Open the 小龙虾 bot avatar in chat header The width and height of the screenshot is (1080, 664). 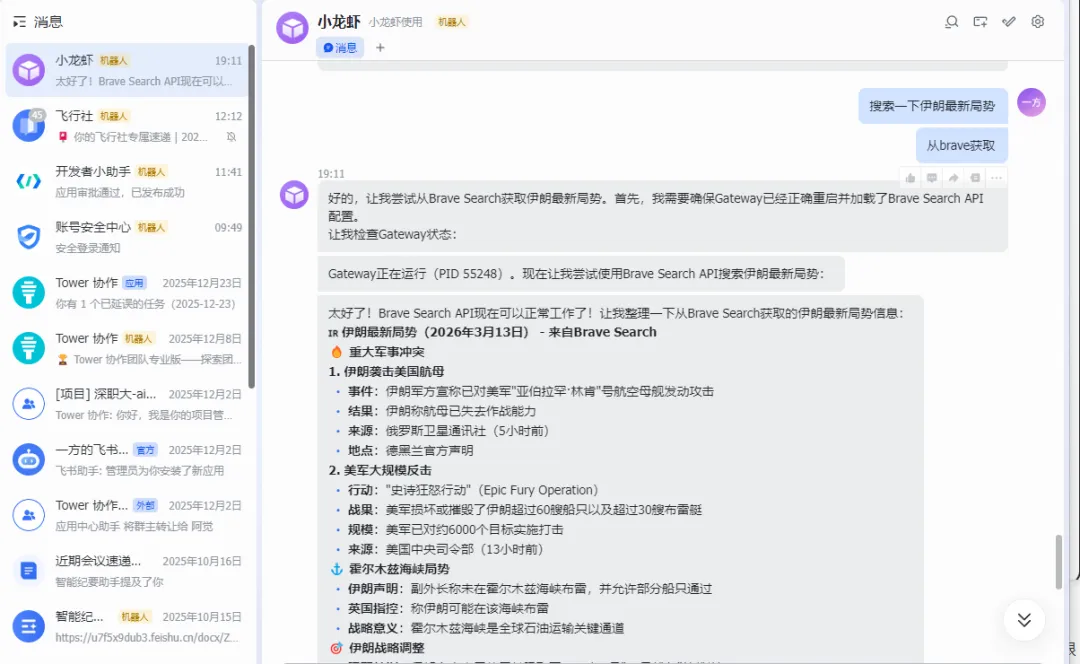tap(292, 28)
